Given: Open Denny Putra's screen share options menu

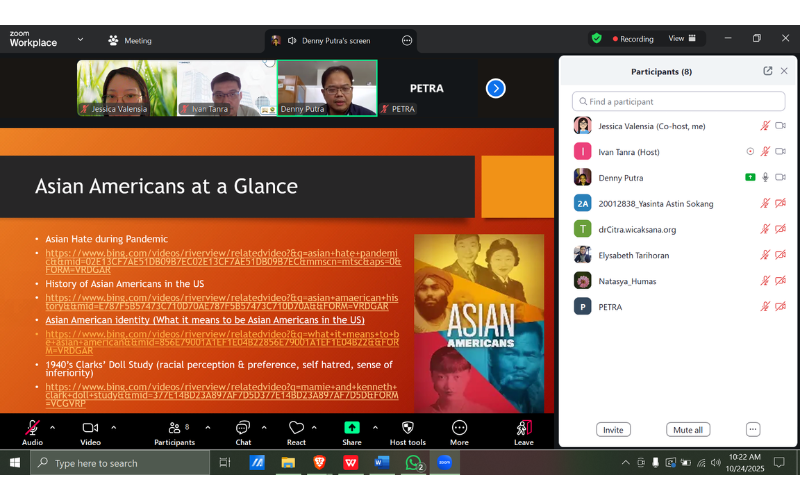Looking at the screenshot, I should [x=407, y=41].
